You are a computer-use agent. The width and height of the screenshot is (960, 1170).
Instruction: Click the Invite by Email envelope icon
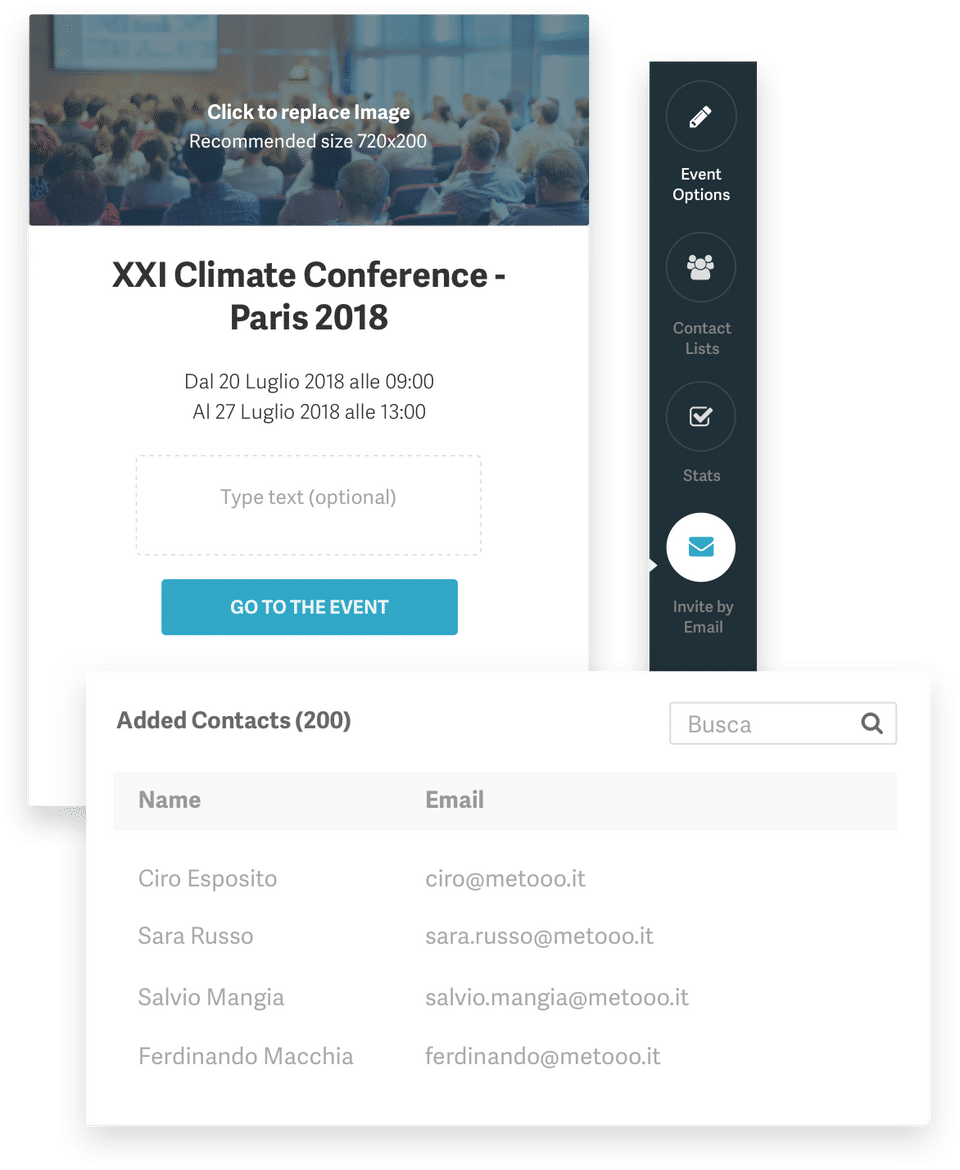pyautogui.click(x=701, y=548)
